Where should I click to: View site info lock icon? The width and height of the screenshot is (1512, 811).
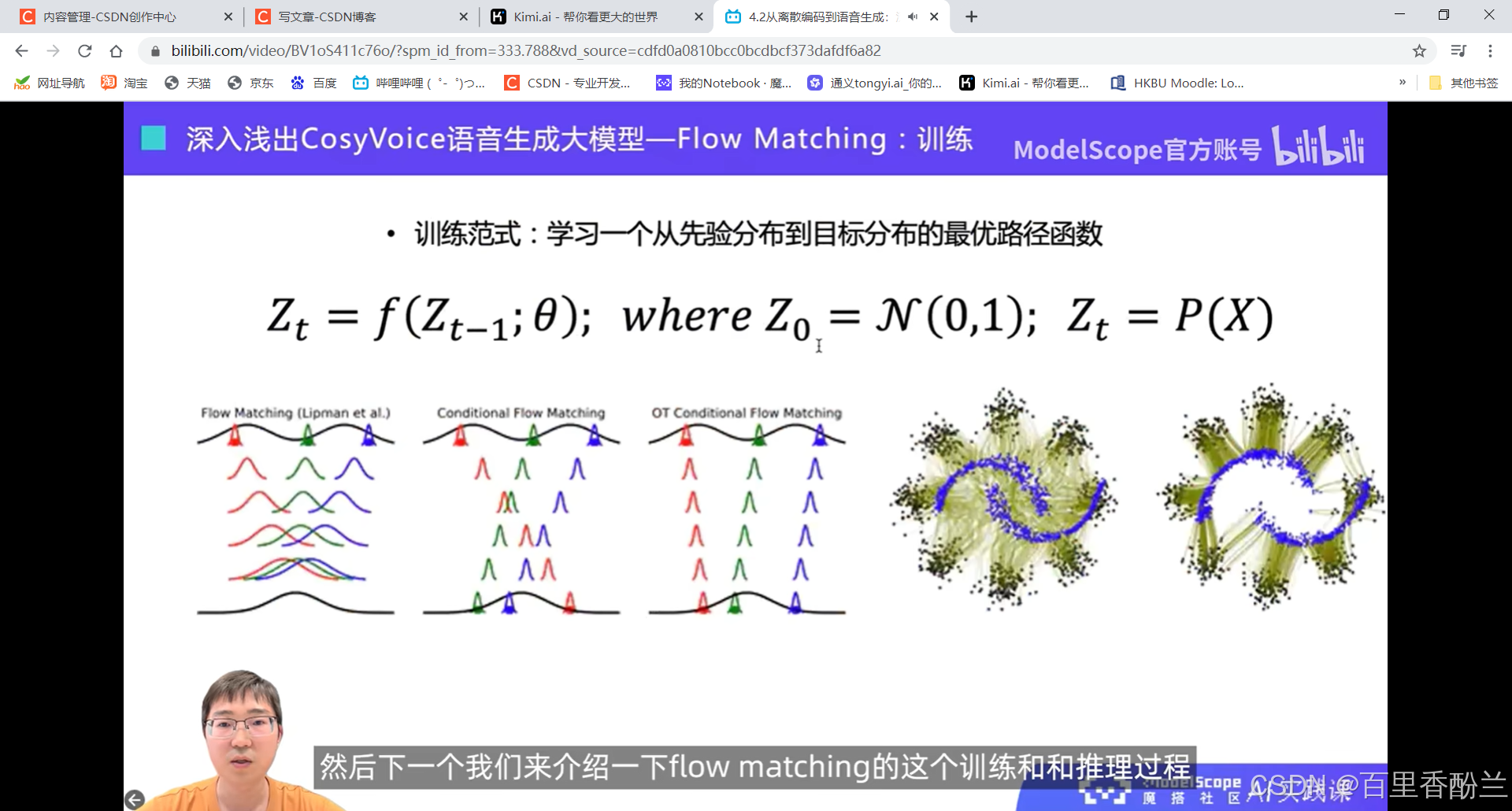(x=155, y=51)
